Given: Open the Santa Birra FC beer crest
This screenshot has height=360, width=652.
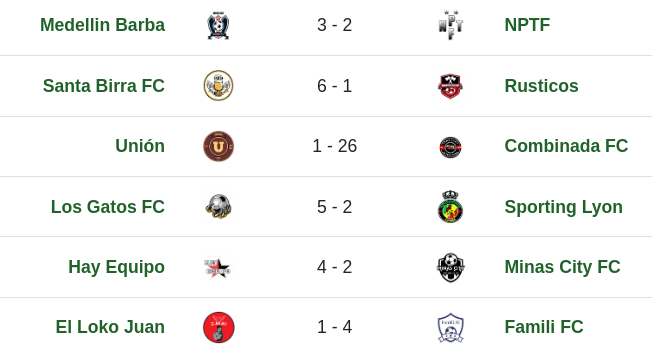Looking at the screenshot, I should click(218, 86).
